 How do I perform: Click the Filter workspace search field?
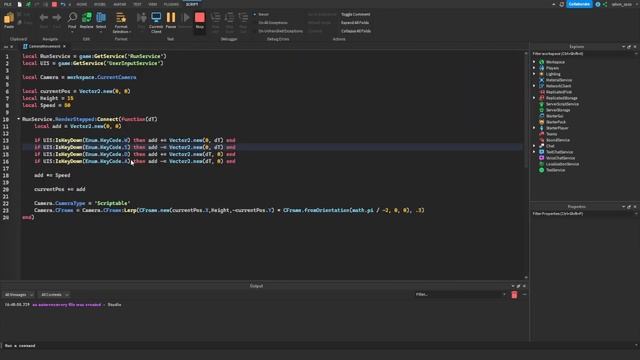pos(584,54)
